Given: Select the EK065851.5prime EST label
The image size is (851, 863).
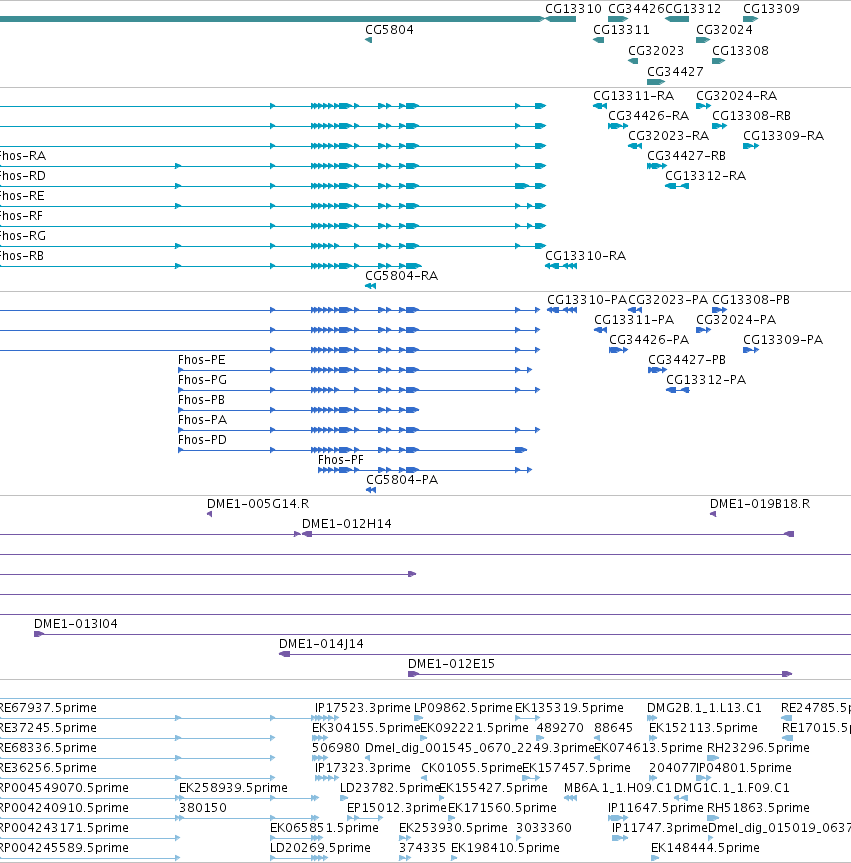Looking at the screenshot, I should click(x=324, y=828).
